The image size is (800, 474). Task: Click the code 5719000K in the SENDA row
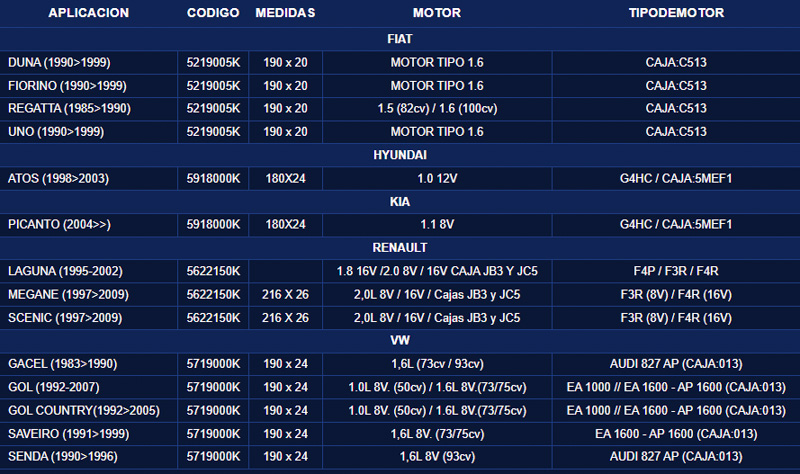(212, 456)
